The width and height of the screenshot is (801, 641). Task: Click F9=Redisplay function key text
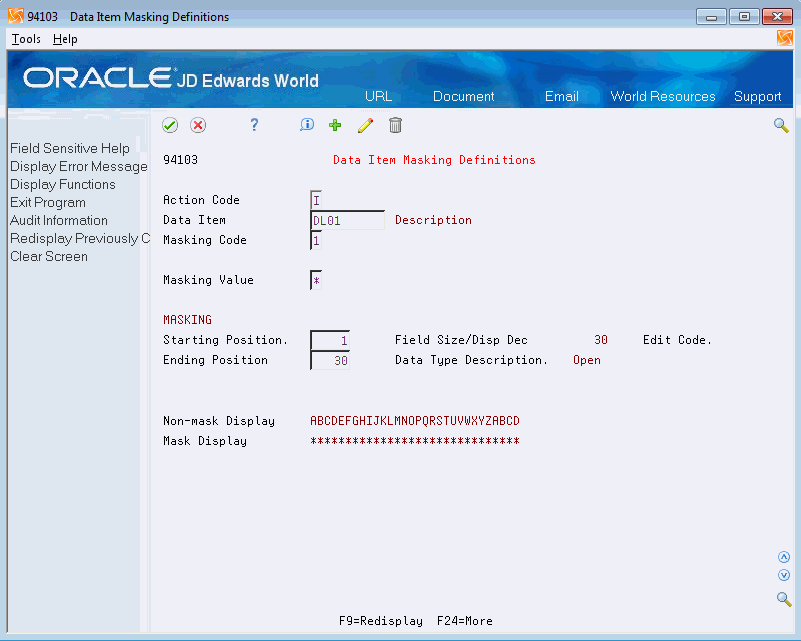click(x=381, y=621)
